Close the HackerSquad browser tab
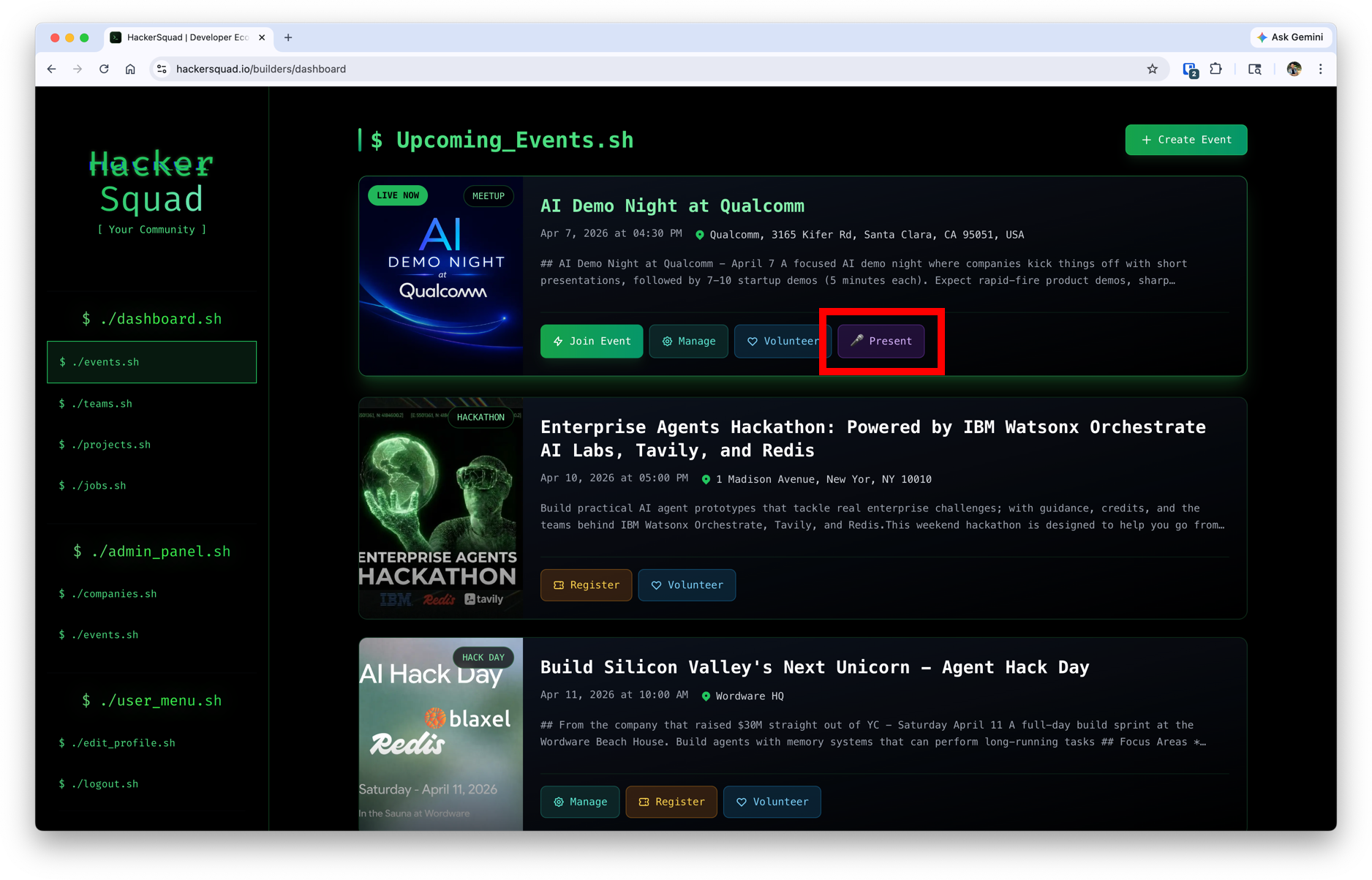The width and height of the screenshot is (1372, 880). [262, 37]
